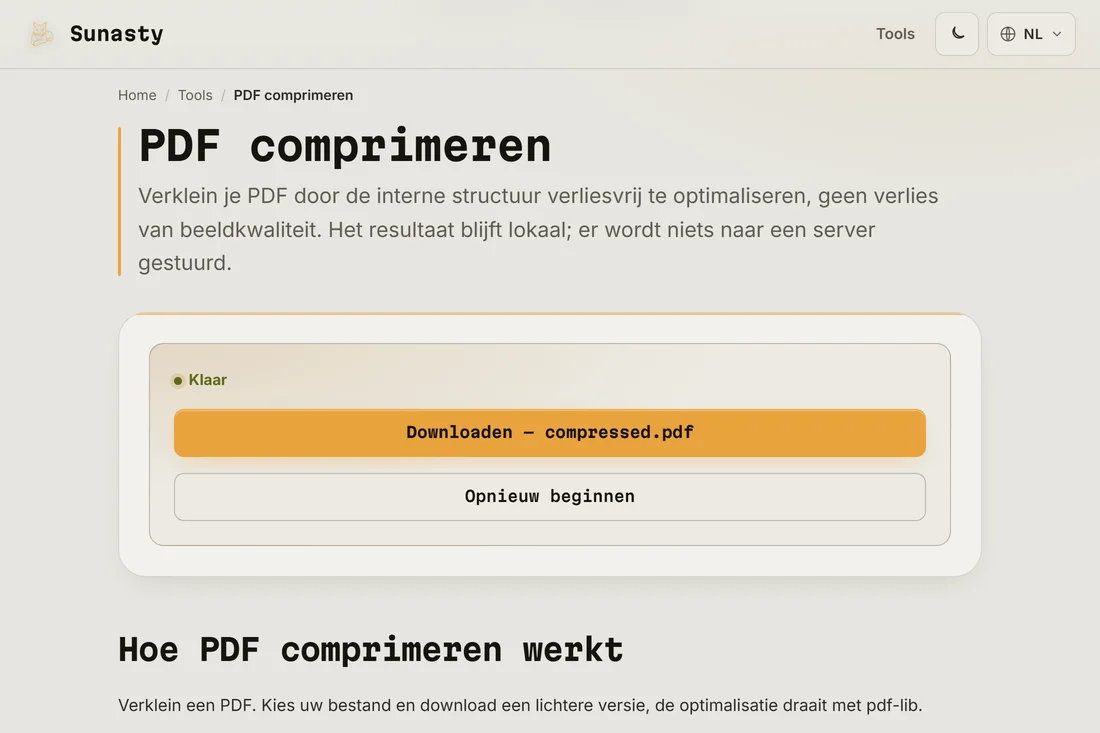
Task: Open the Sunasty brand name link
Action: 116,34
